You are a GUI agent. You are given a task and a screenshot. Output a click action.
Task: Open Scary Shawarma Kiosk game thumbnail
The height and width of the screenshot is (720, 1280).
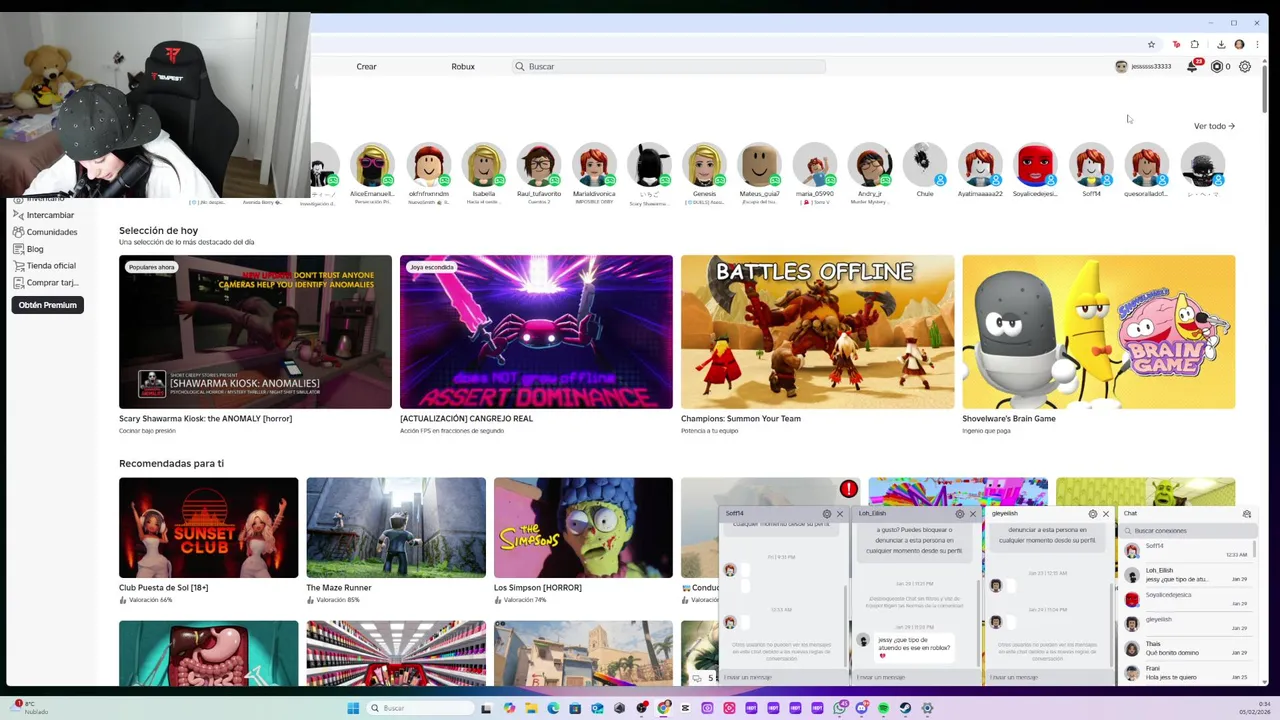tap(255, 332)
